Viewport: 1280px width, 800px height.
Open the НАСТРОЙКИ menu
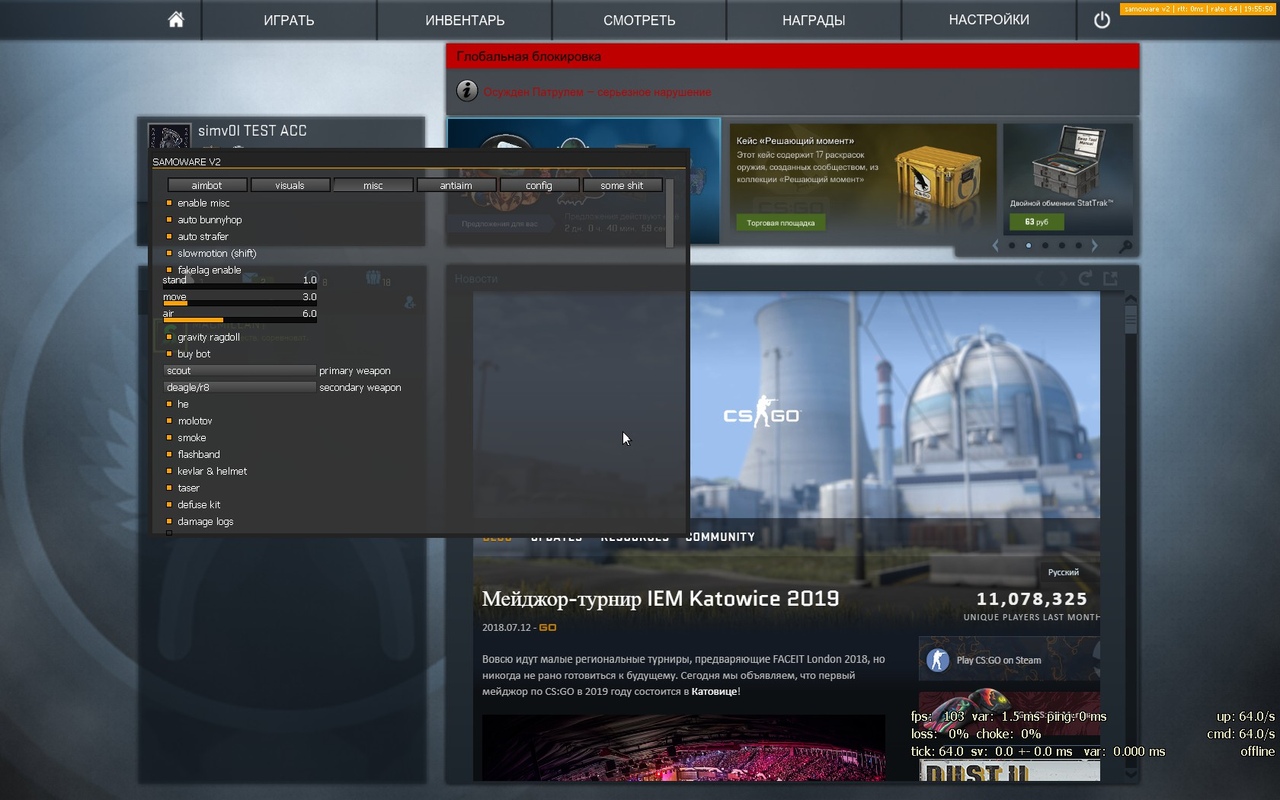click(x=989, y=20)
